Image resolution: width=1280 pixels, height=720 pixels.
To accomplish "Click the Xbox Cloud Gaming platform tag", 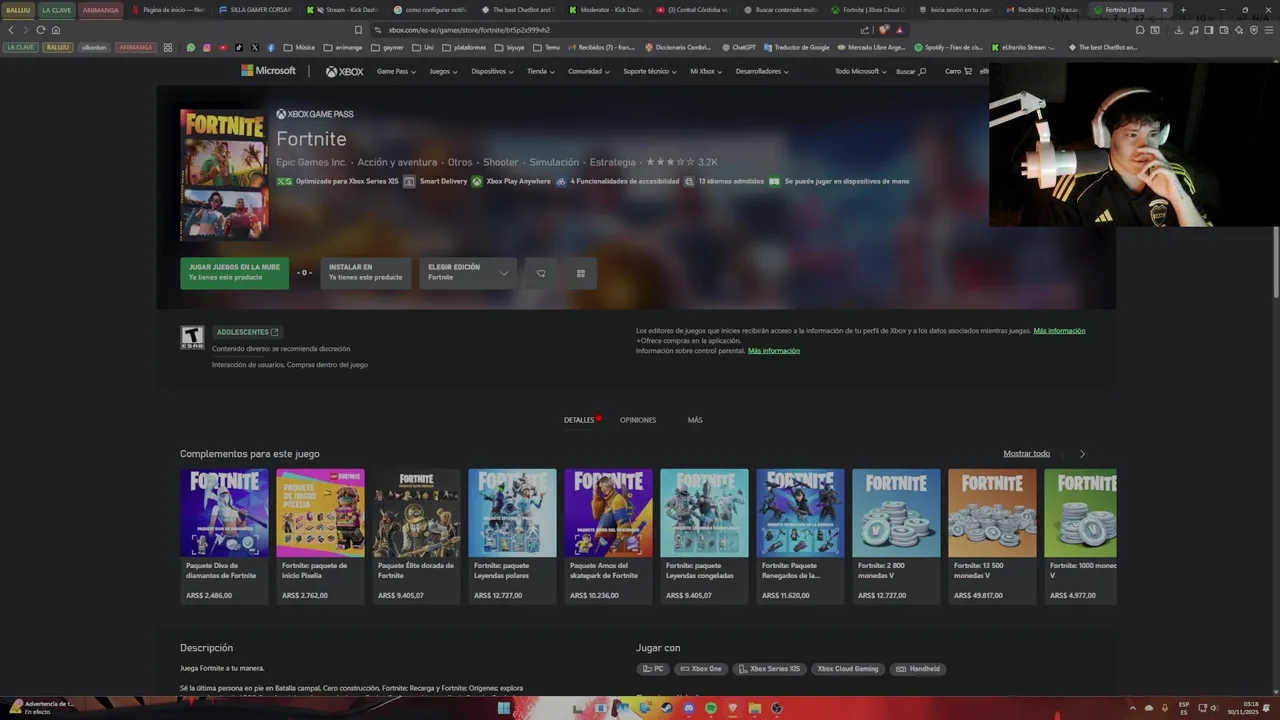I will tap(847, 669).
